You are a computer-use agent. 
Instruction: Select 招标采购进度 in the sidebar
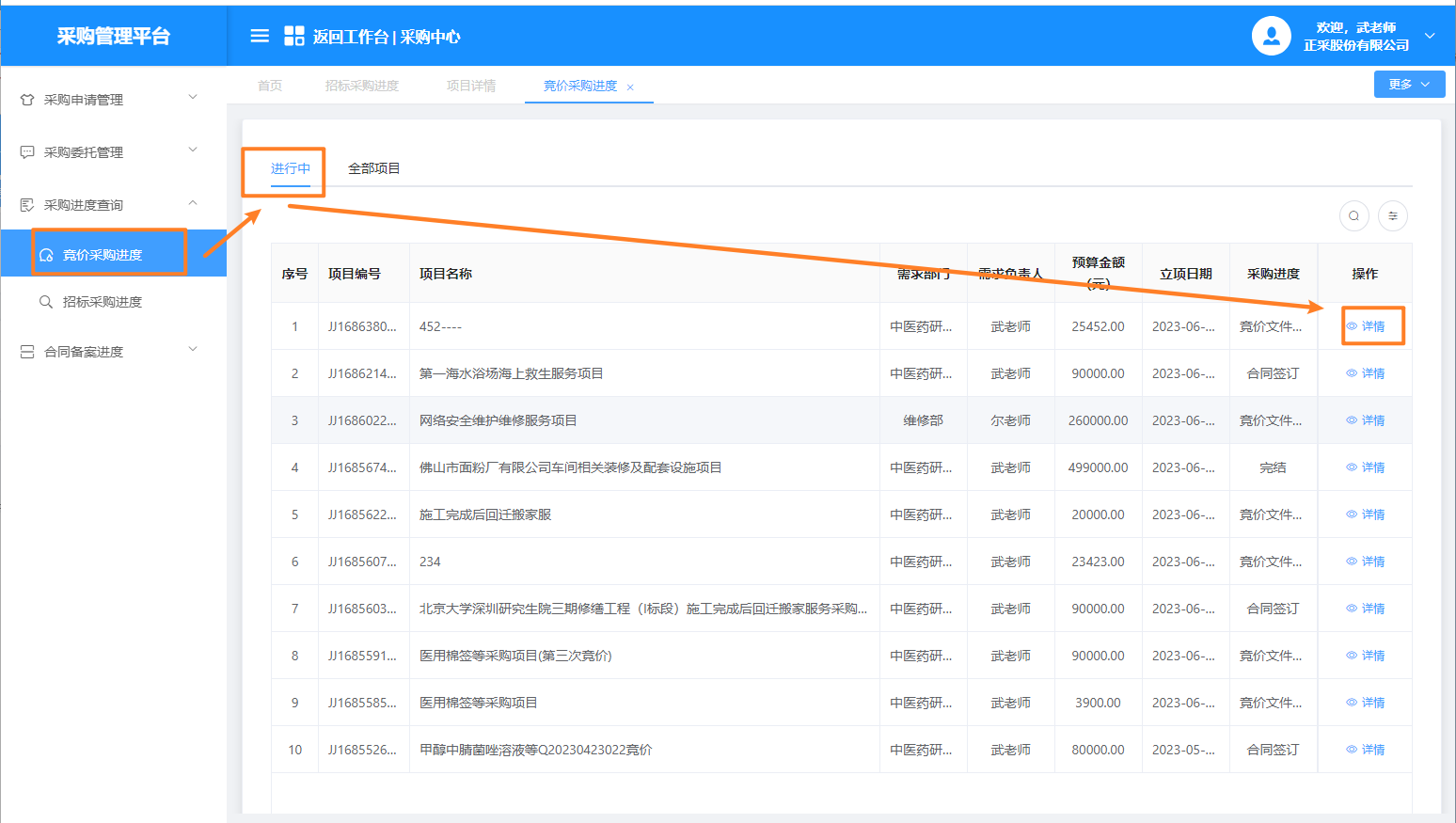tap(102, 302)
